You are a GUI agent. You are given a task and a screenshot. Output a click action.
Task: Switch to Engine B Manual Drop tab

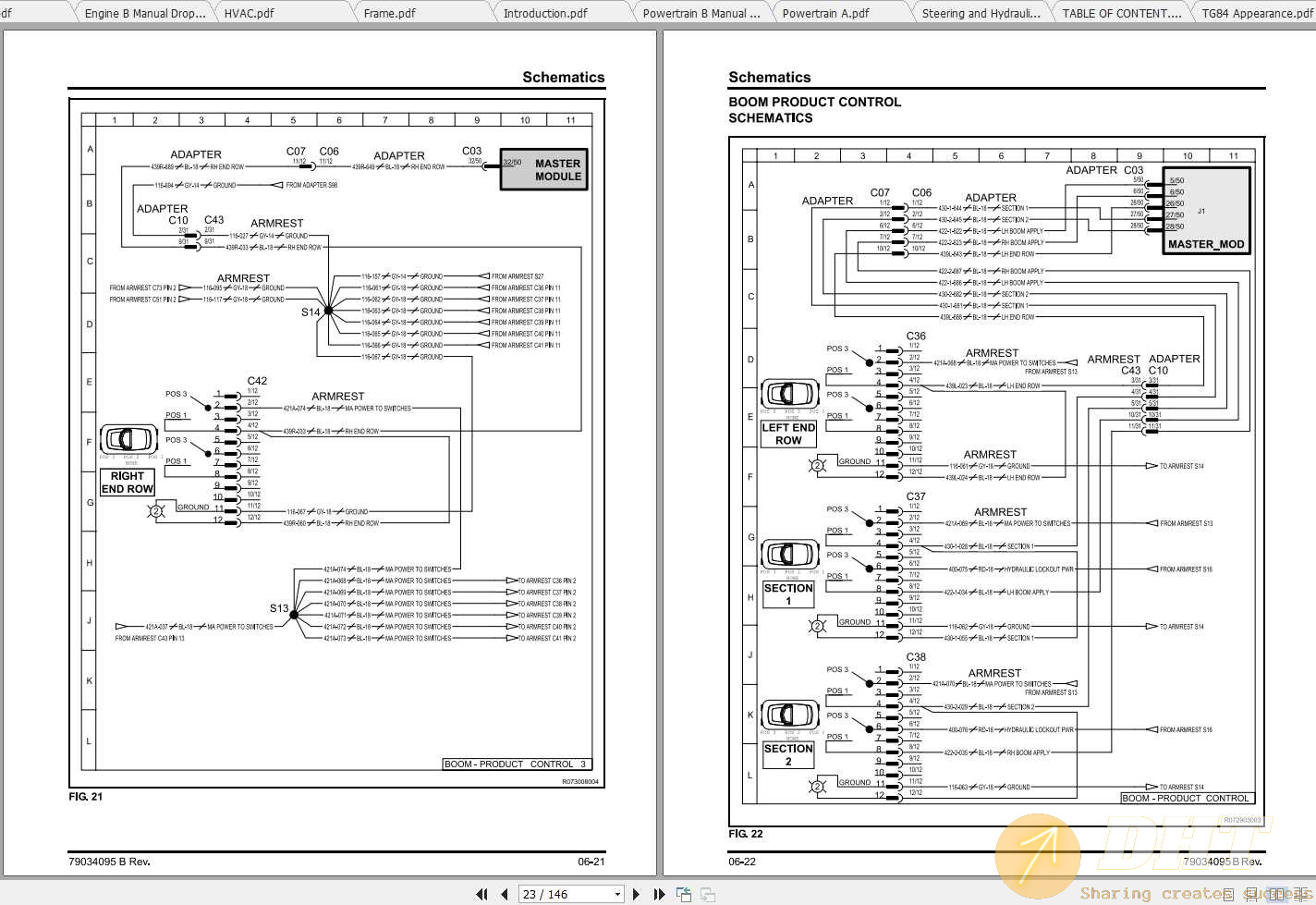tap(144, 13)
